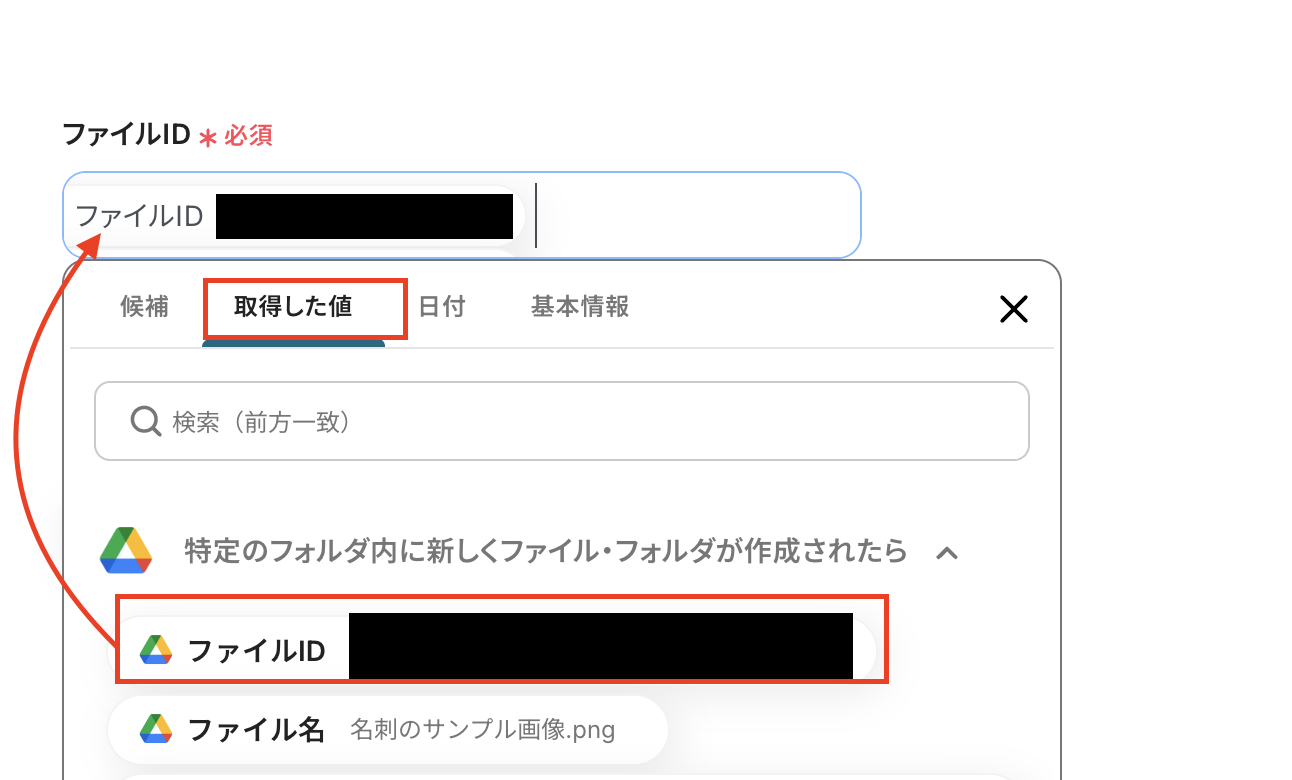Choose the ファイル名 名刺のサンプル画像.png value
1292x780 pixels.
(387, 729)
